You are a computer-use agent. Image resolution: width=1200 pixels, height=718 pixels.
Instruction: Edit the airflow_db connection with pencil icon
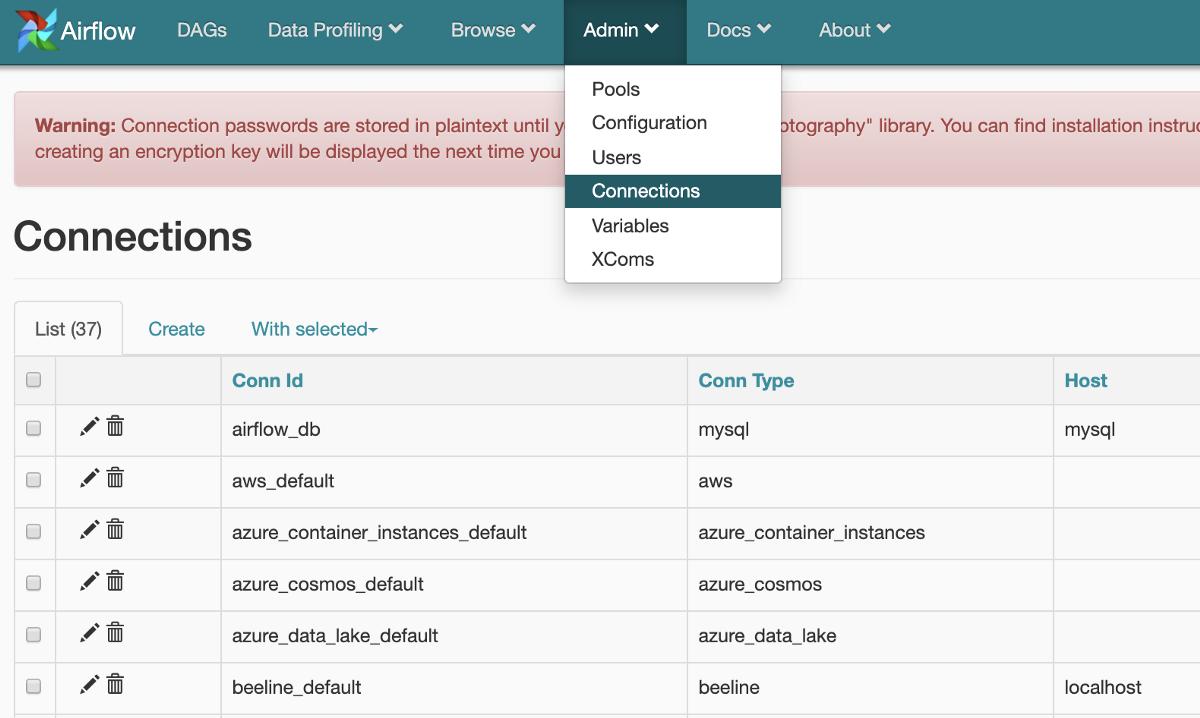(x=89, y=427)
